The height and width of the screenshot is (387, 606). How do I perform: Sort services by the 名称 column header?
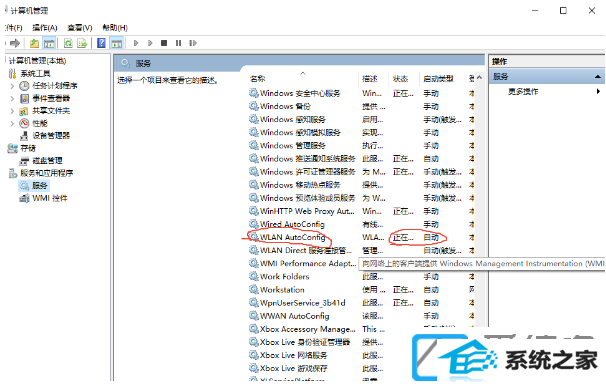click(258, 78)
